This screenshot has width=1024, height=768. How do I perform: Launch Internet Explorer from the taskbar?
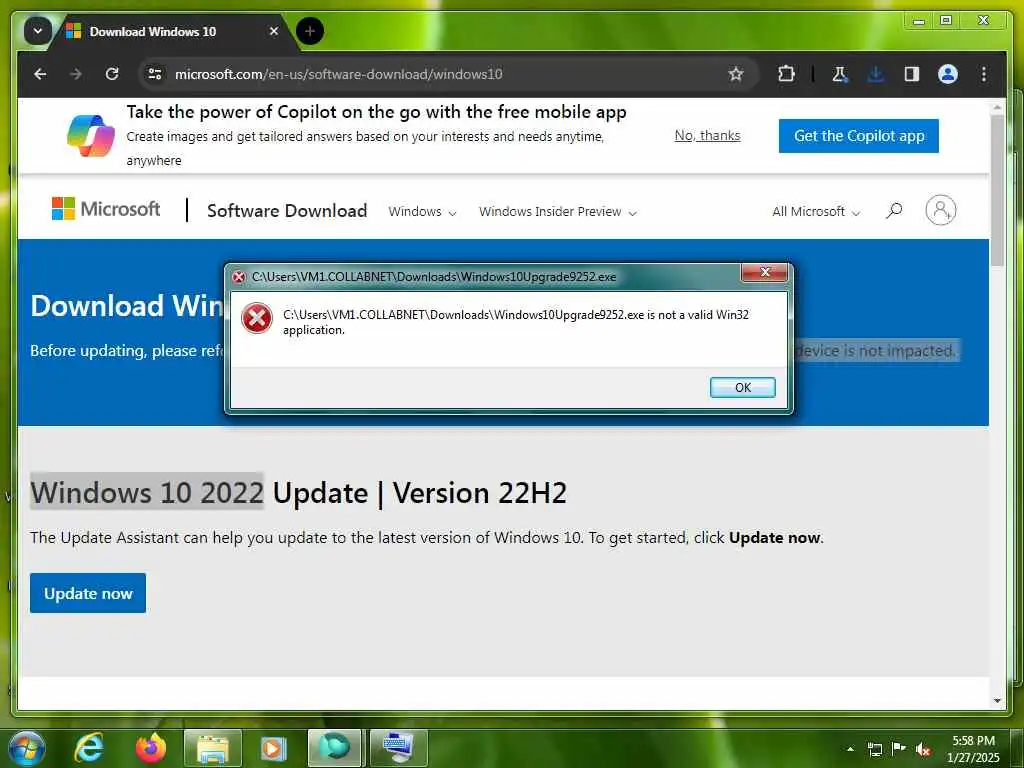pos(89,748)
